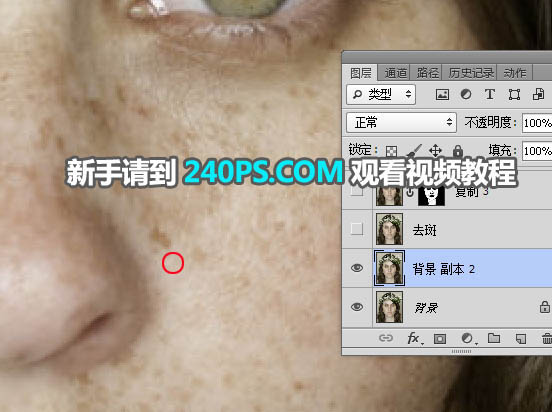
Task: Open the 类型 layer filter dropdown
Action: pos(381,94)
